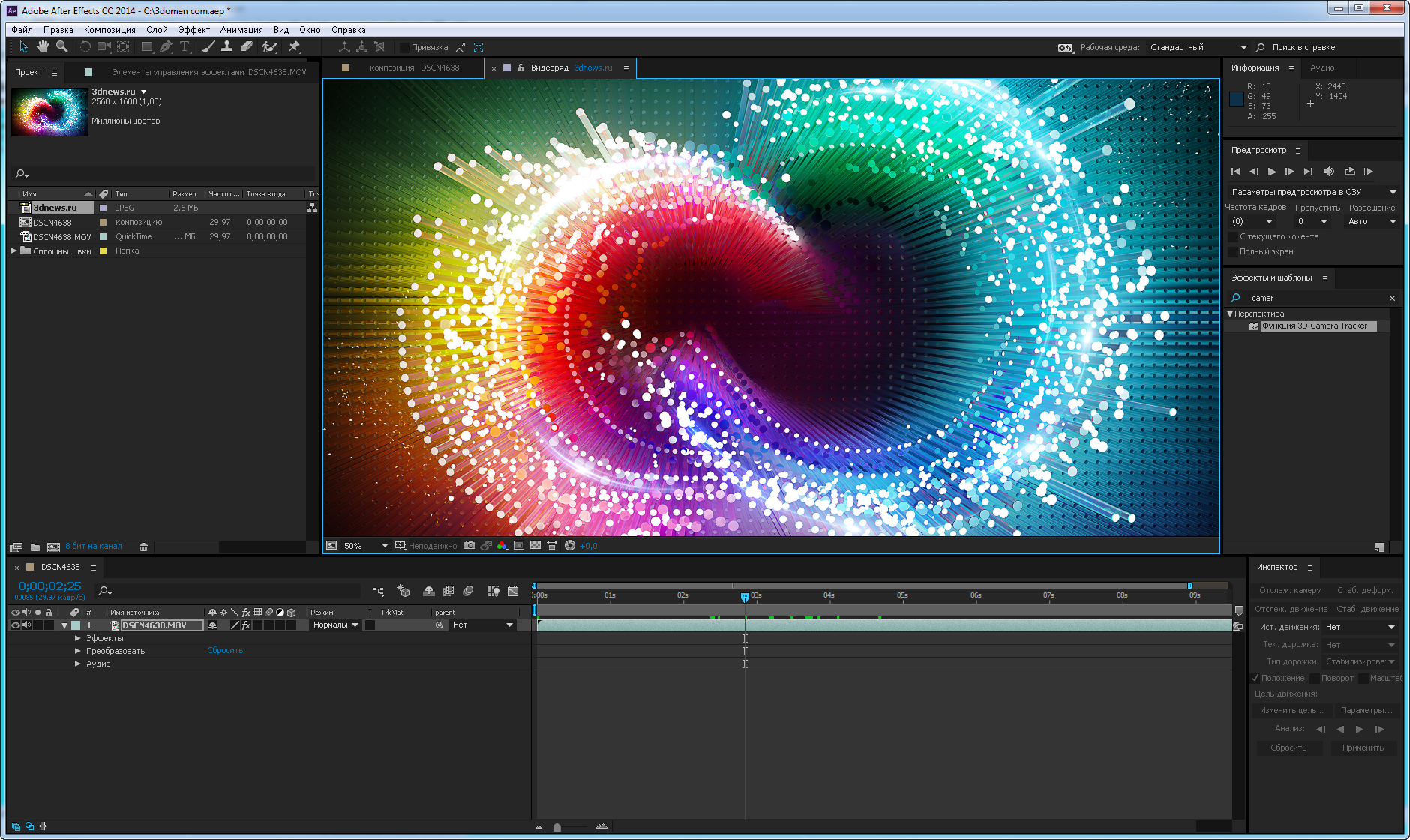The height and width of the screenshot is (840, 1410).
Task: Clear the camer effects search field
Action: click(x=1392, y=298)
